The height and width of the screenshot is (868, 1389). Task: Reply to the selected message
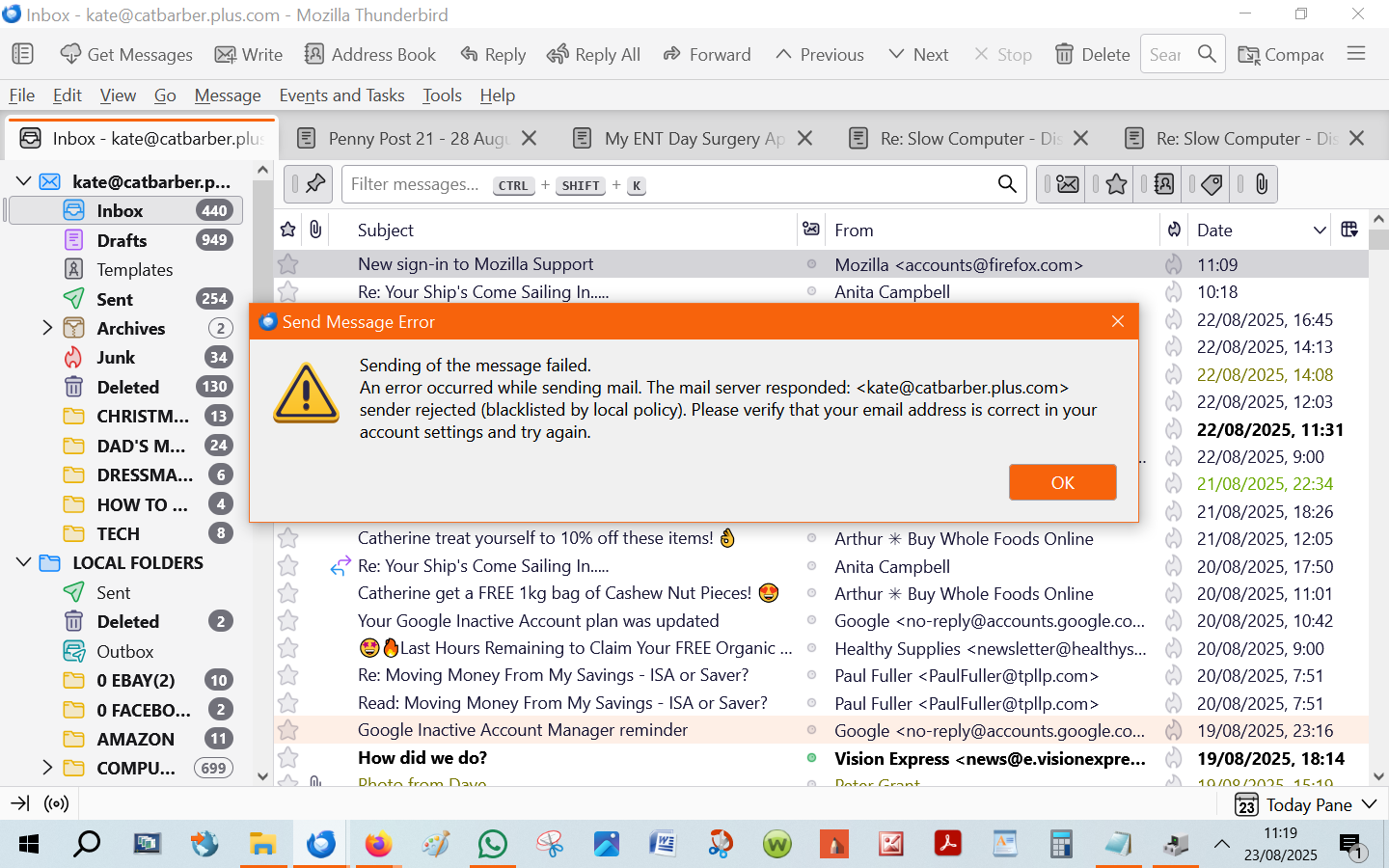[x=493, y=54]
